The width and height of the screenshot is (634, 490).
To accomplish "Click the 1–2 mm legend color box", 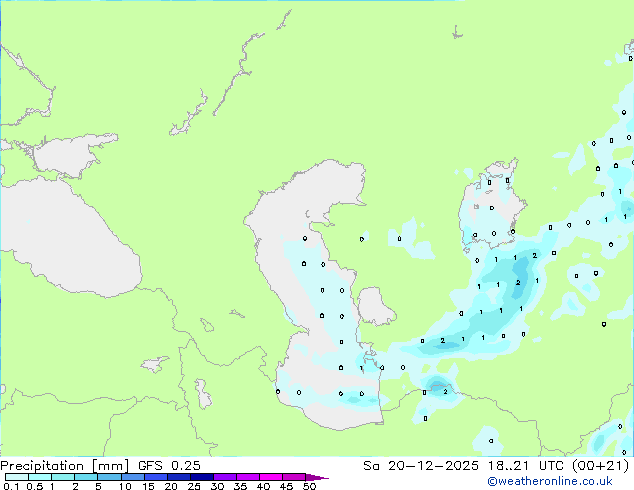I will (x=63, y=477).
